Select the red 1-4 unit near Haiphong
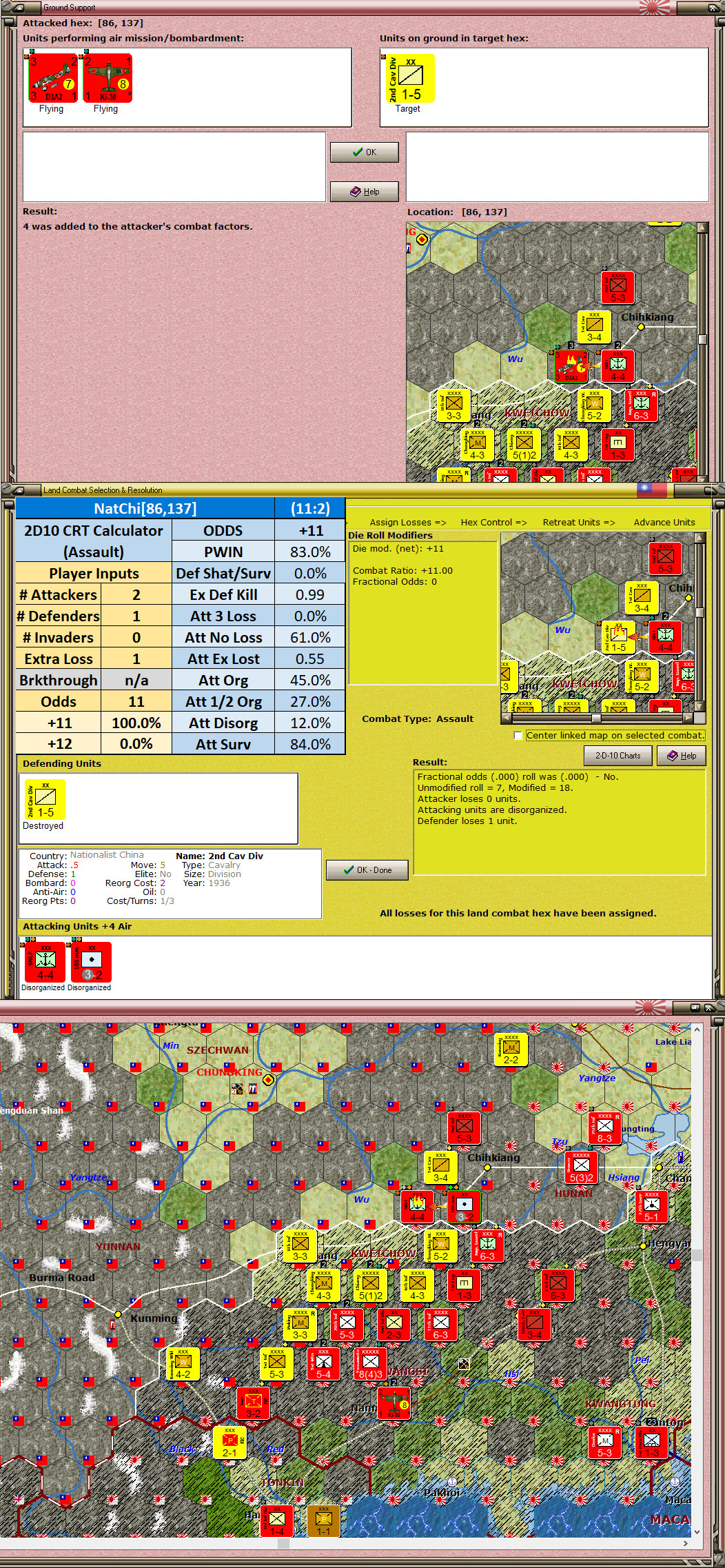Screen dimensions: 725x1568 [x=276, y=1521]
